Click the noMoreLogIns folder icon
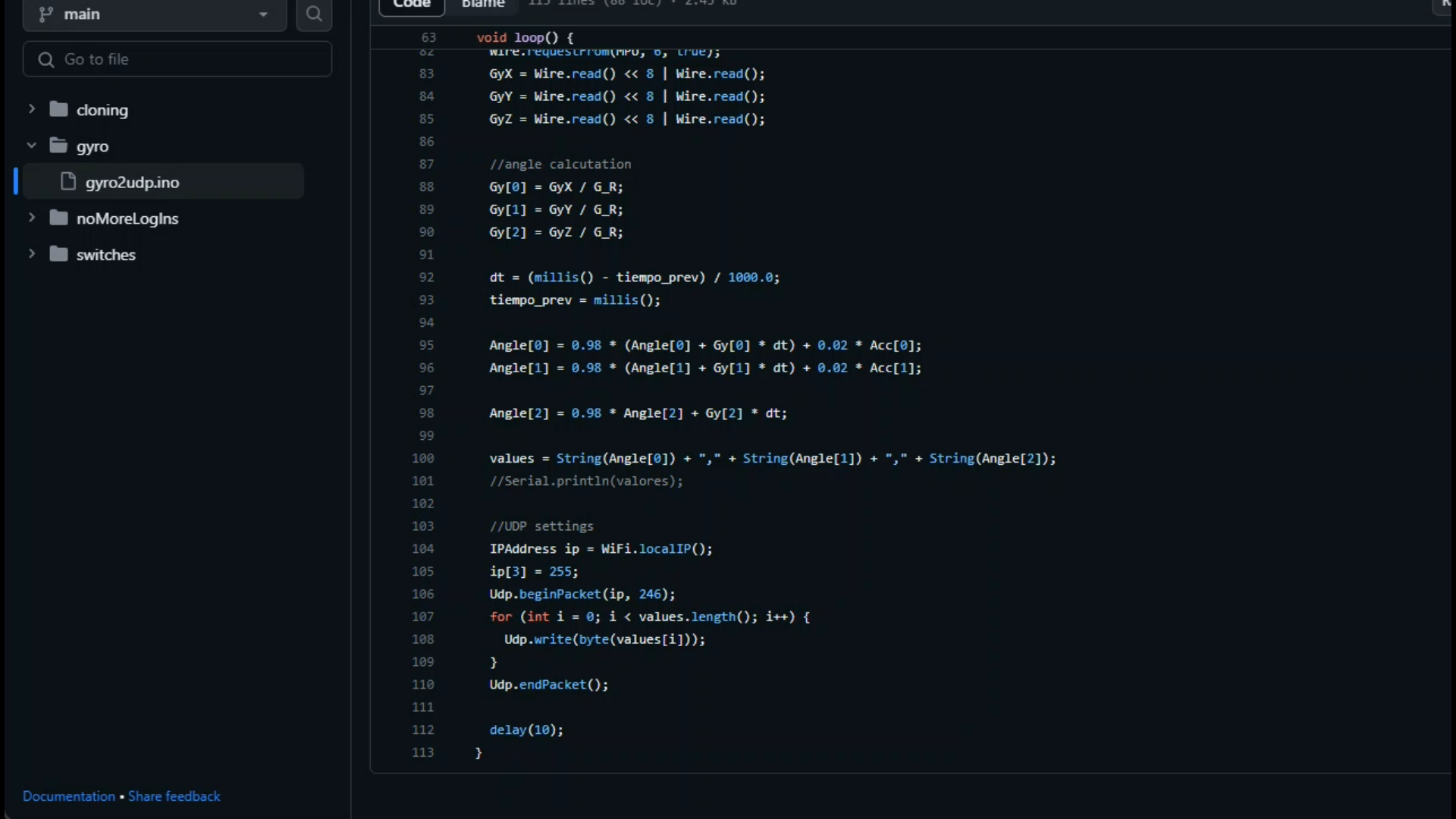The width and height of the screenshot is (1456, 819). click(58, 218)
